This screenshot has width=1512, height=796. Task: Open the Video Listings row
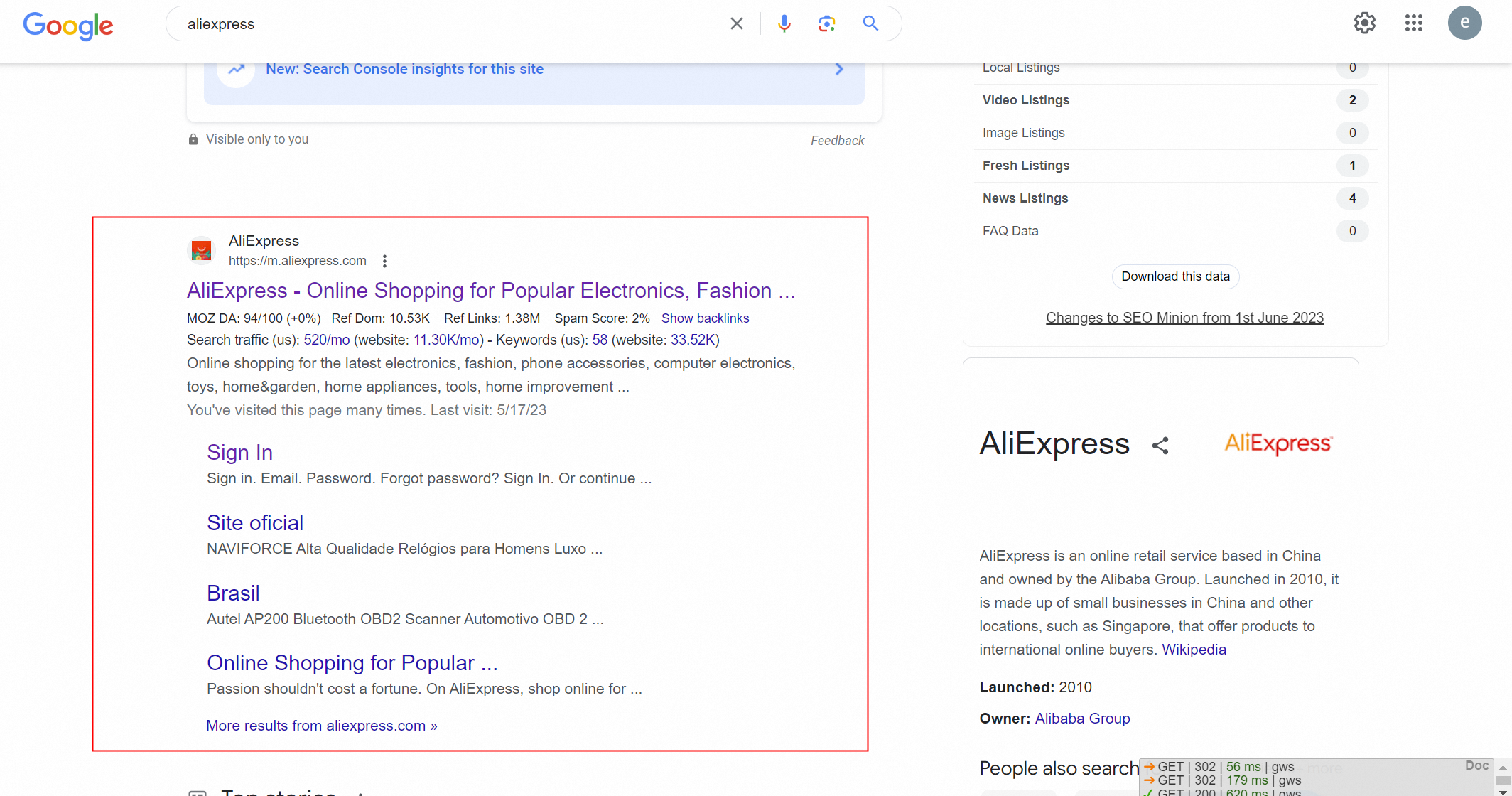click(1025, 100)
